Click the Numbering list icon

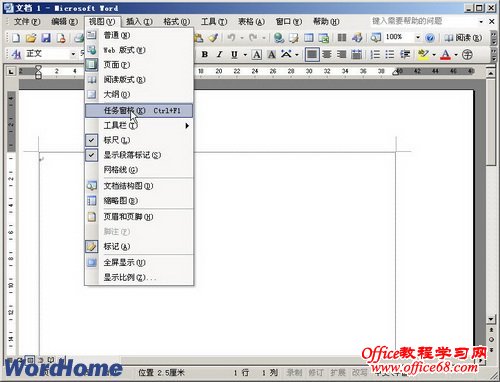[375, 54]
